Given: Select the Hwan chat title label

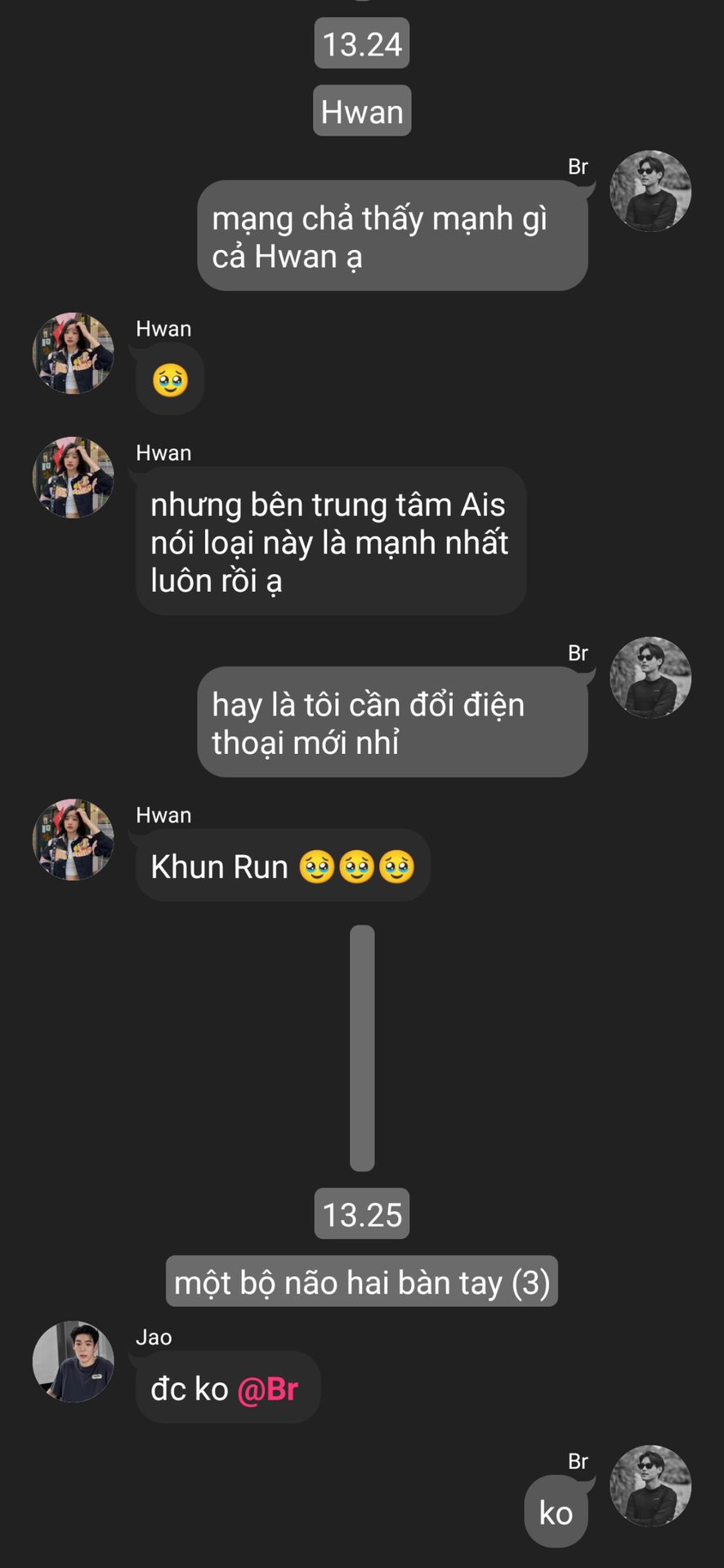Looking at the screenshot, I should 362,111.
